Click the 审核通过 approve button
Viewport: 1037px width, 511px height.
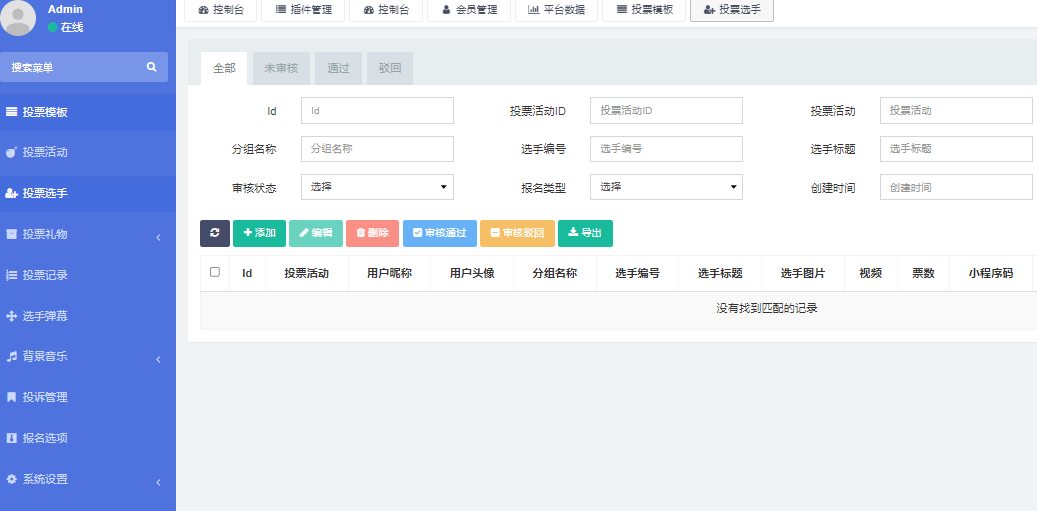[x=439, y=233]
